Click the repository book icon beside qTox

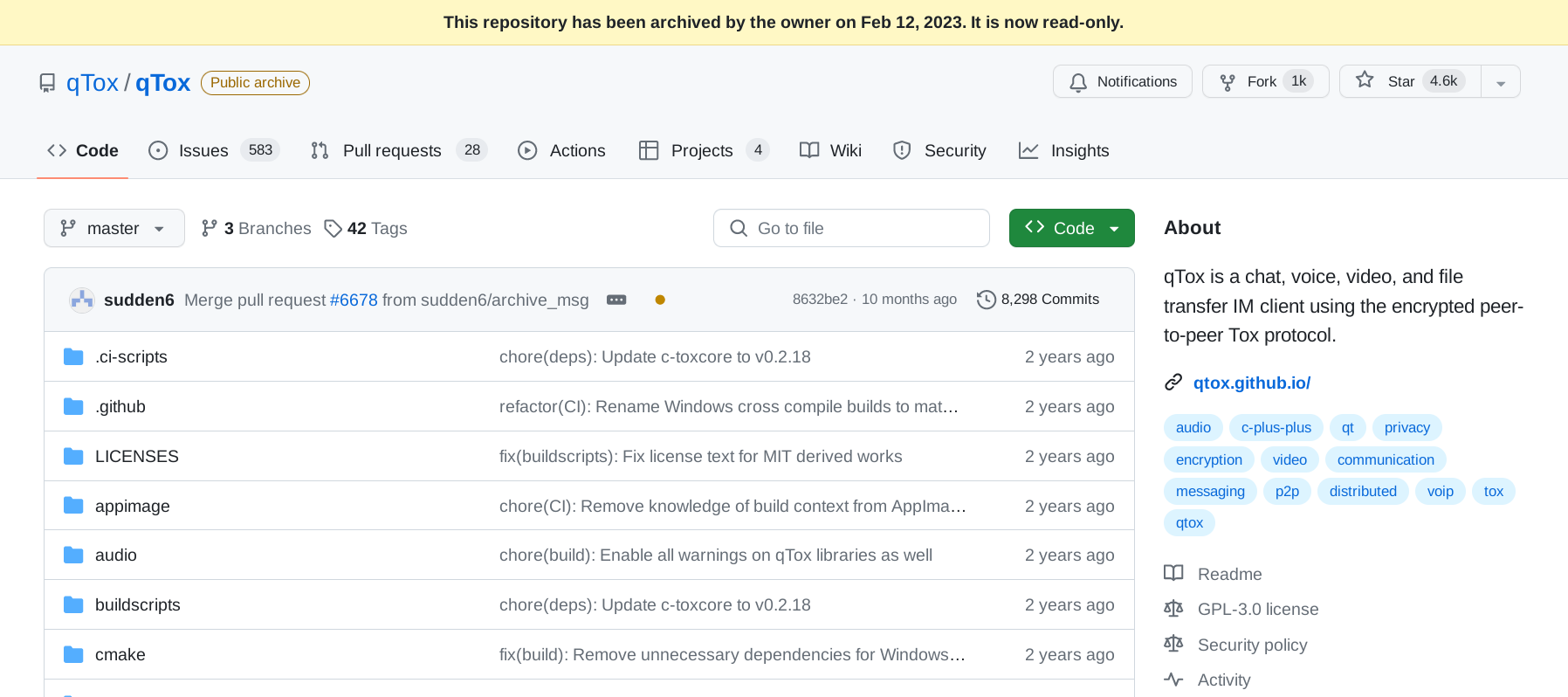(47, 83)
